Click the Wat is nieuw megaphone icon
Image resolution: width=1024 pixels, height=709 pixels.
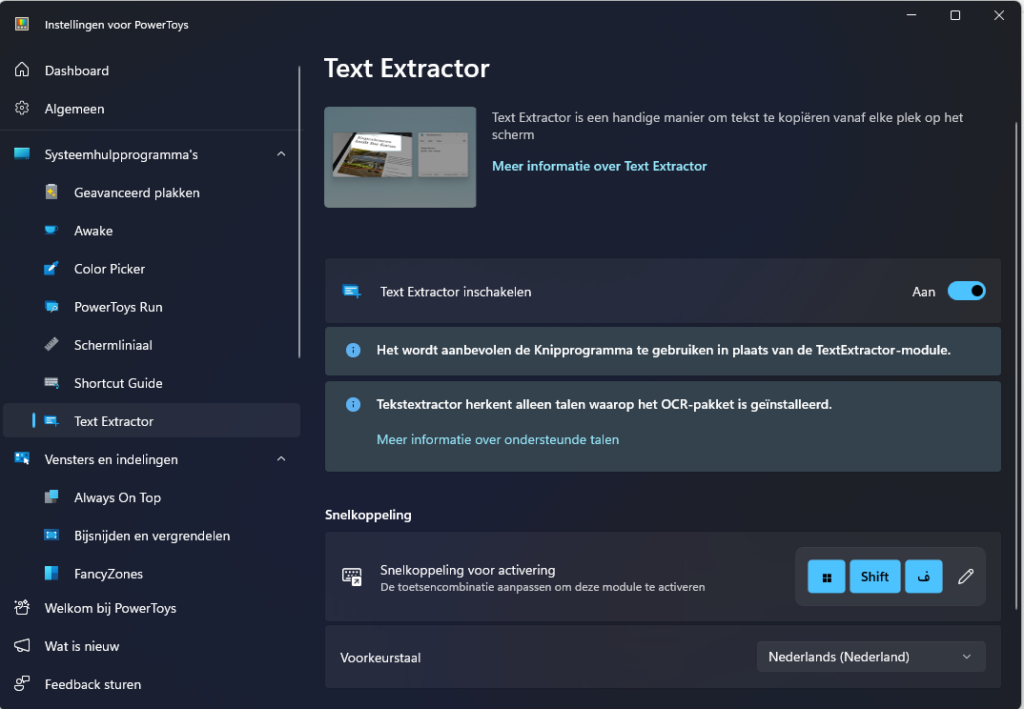22,646
